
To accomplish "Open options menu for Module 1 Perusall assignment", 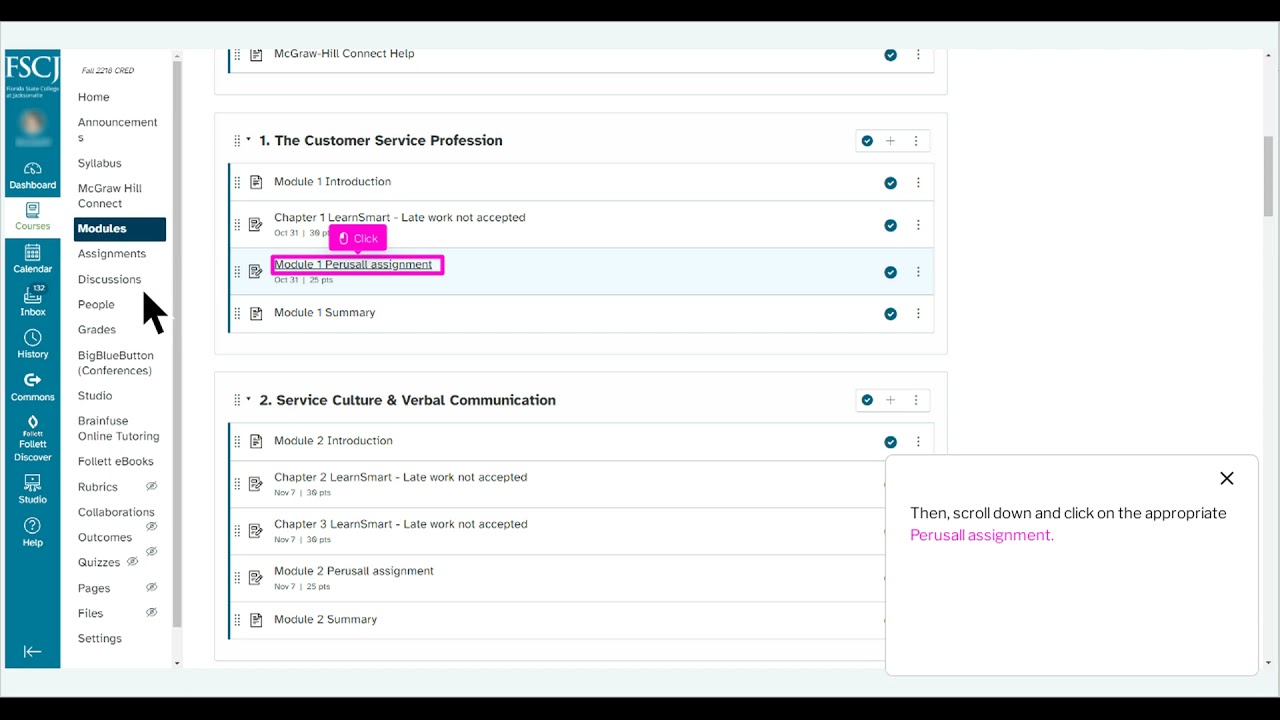I will click(918, 272).
